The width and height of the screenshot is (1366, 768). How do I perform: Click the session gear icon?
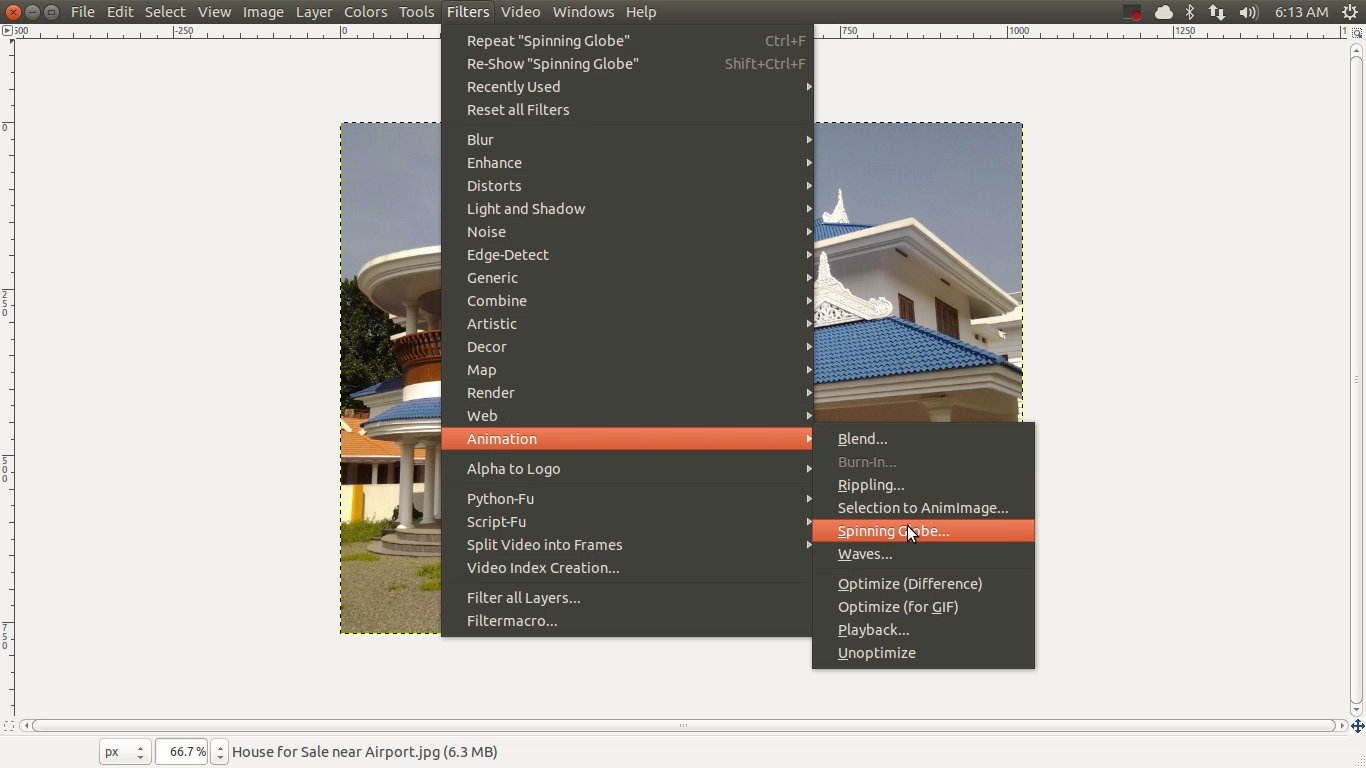click(1352, 12)
